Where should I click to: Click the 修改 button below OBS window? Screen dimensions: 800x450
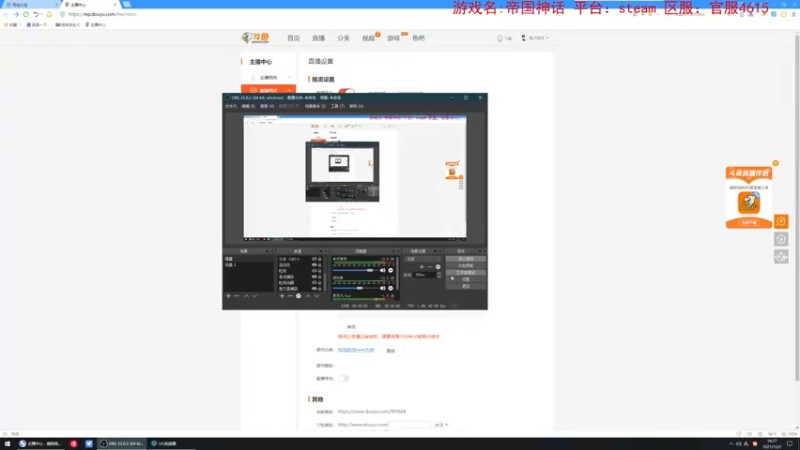351,327
